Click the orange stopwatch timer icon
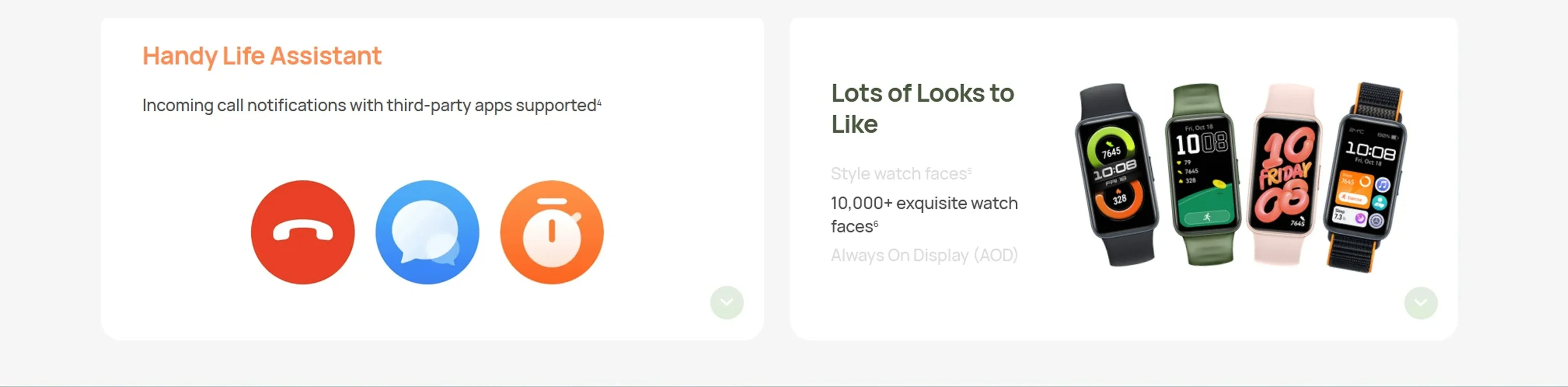 tap(552, 232)
